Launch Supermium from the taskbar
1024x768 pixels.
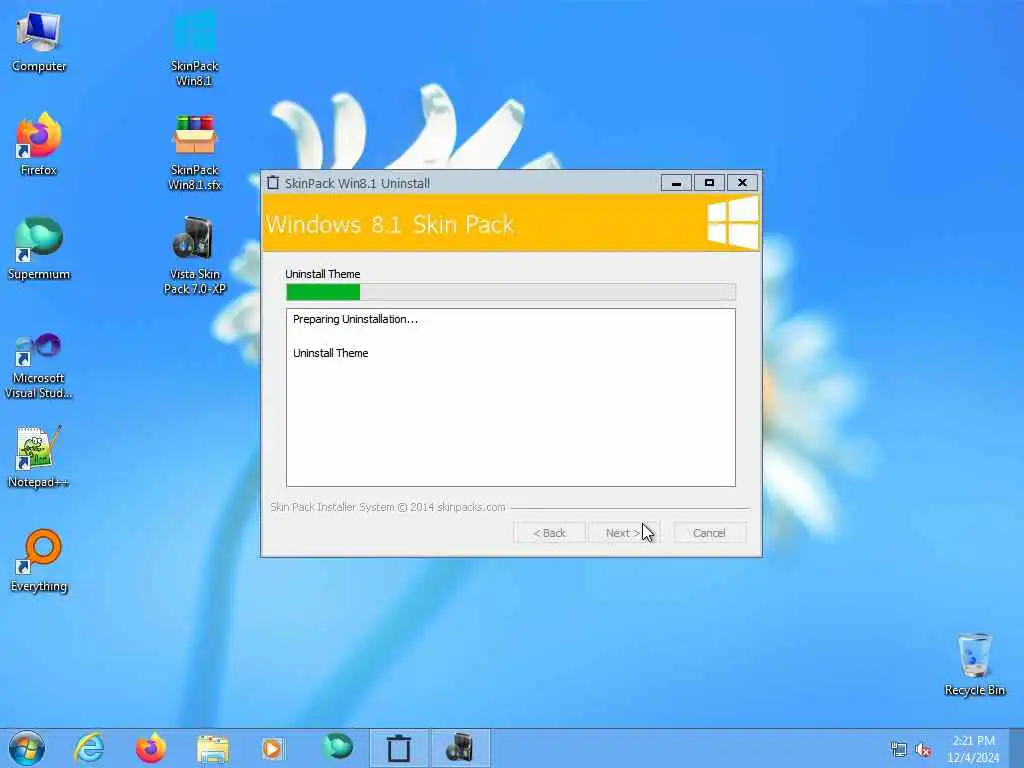click(x=337, y=747)
